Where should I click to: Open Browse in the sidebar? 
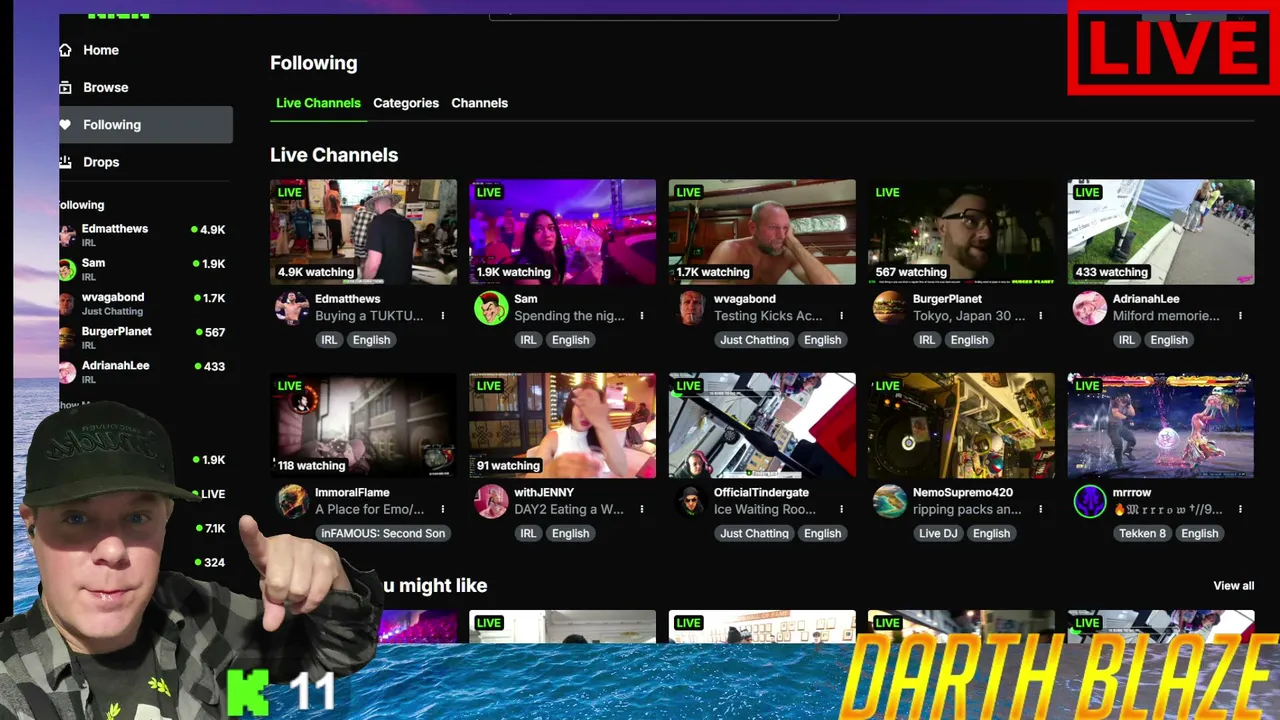(106, 87)
